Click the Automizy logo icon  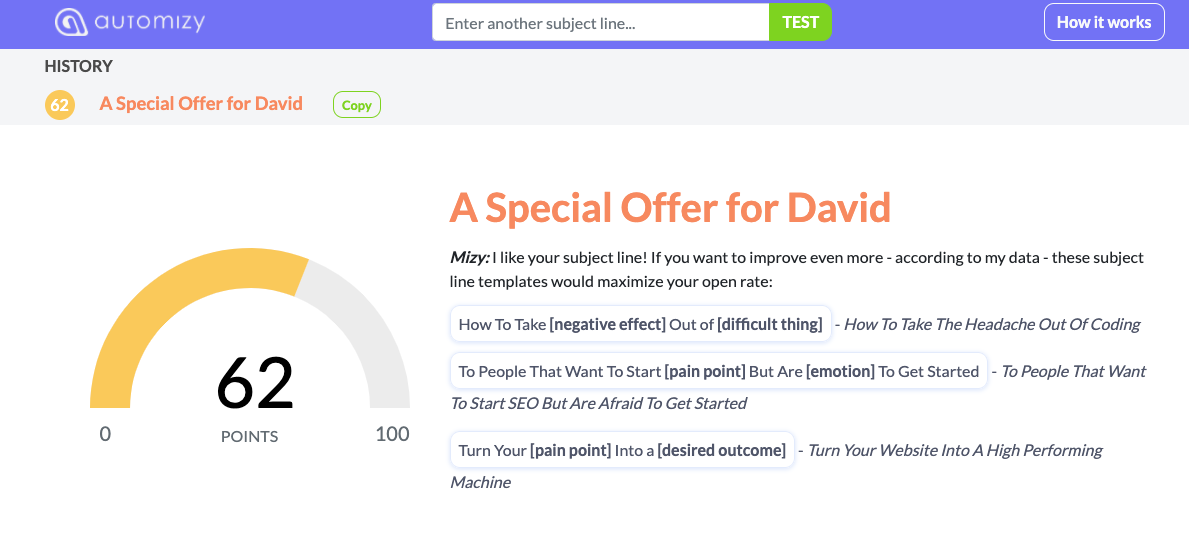(72, 23)
